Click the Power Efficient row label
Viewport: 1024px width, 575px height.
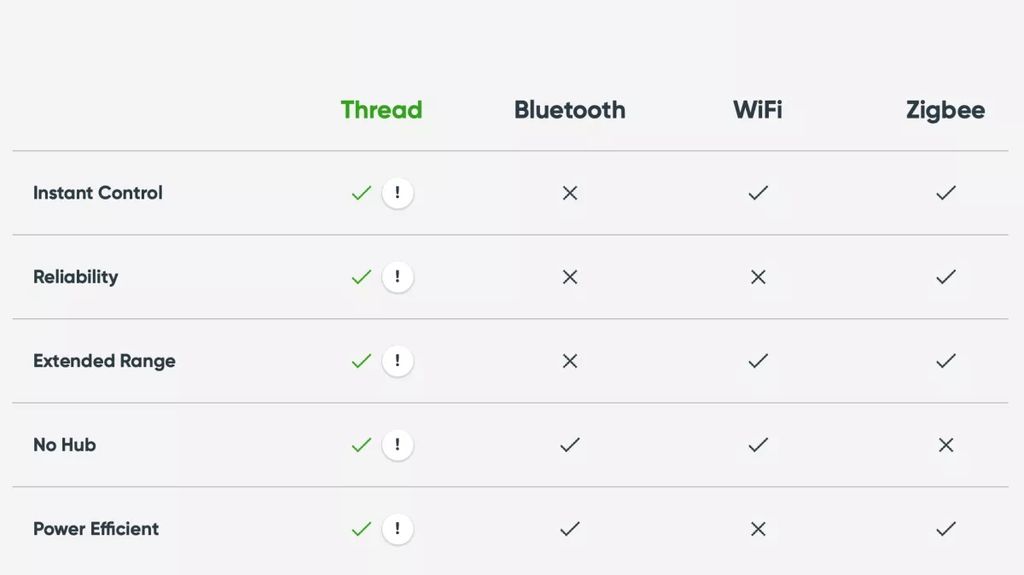point(96,529)
